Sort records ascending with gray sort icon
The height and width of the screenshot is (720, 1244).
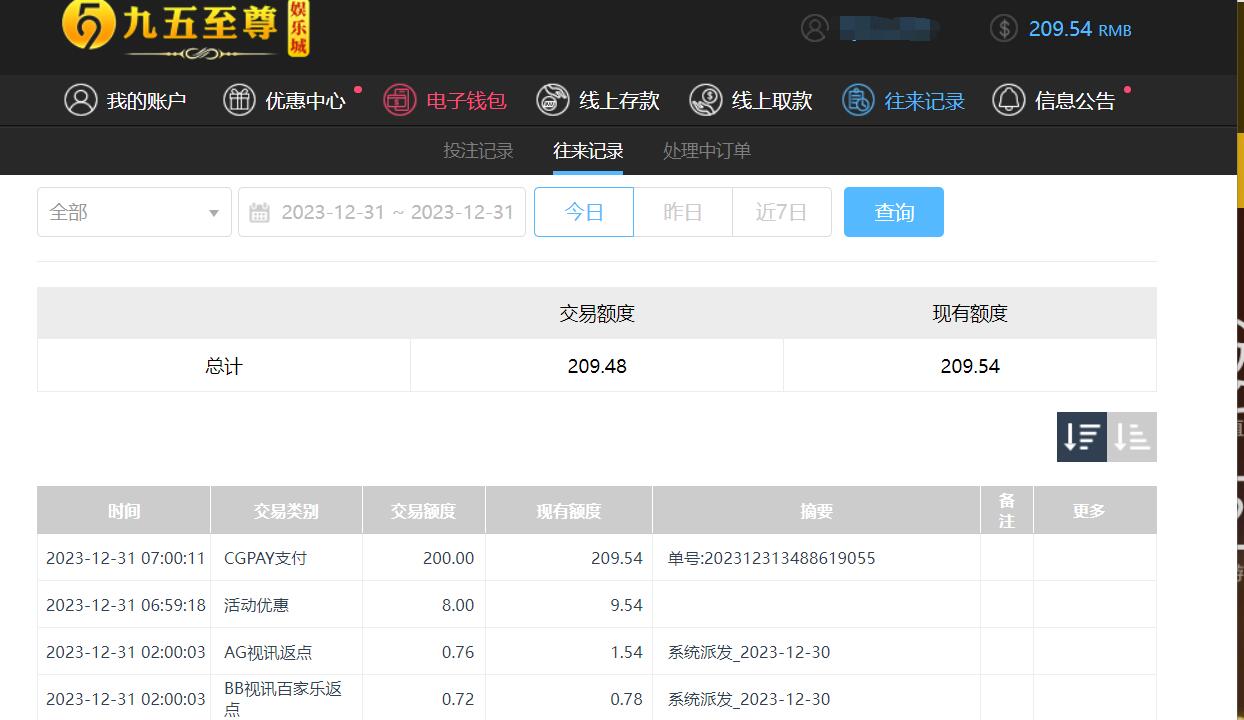pos(1132,437)
